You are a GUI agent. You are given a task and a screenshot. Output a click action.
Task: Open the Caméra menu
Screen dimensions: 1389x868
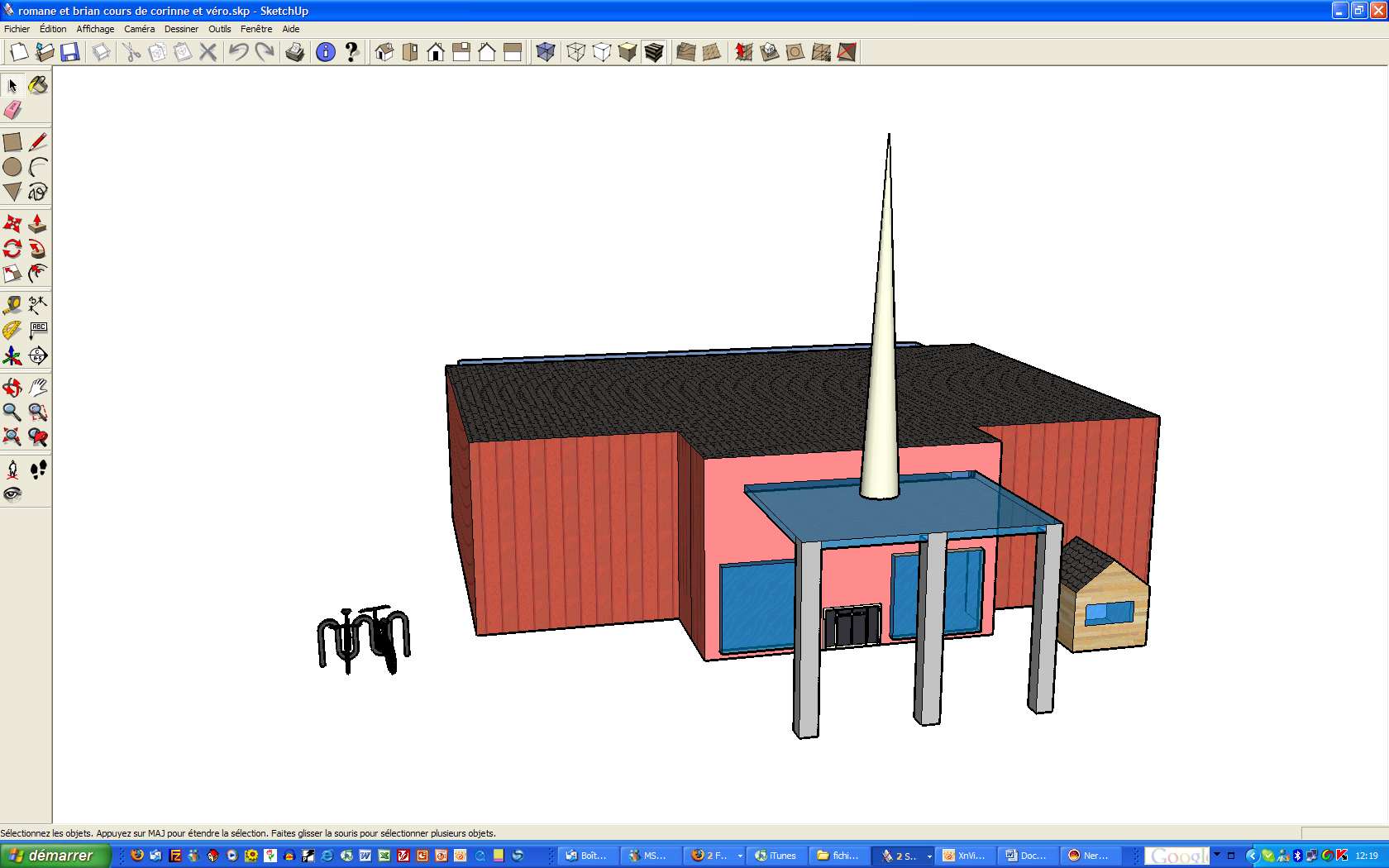click(139, 29)
